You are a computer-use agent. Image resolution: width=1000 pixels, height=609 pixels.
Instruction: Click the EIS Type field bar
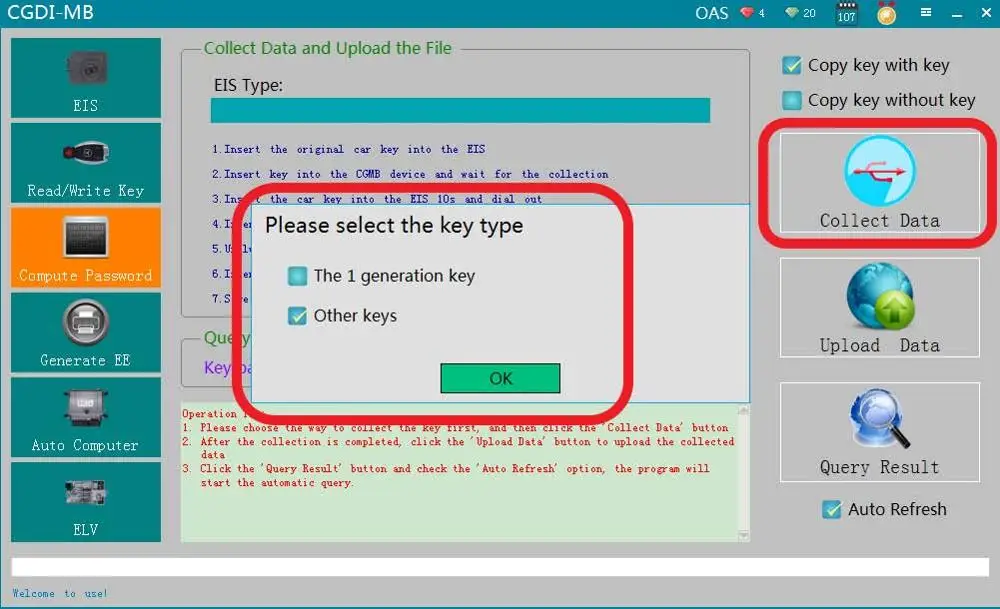pyautogui.click(x=460, y=110)
